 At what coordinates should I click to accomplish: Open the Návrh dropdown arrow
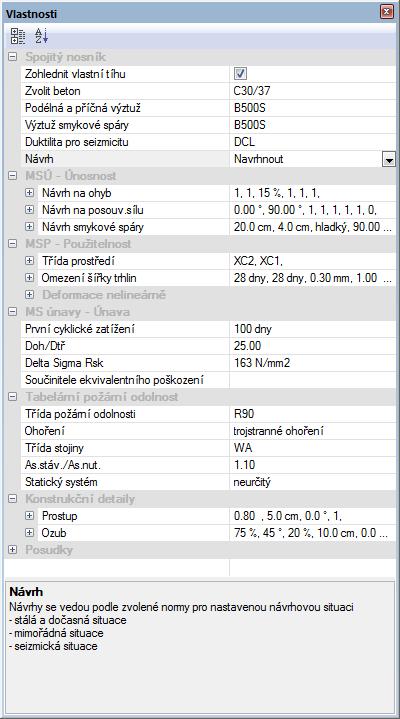[389, 160]
